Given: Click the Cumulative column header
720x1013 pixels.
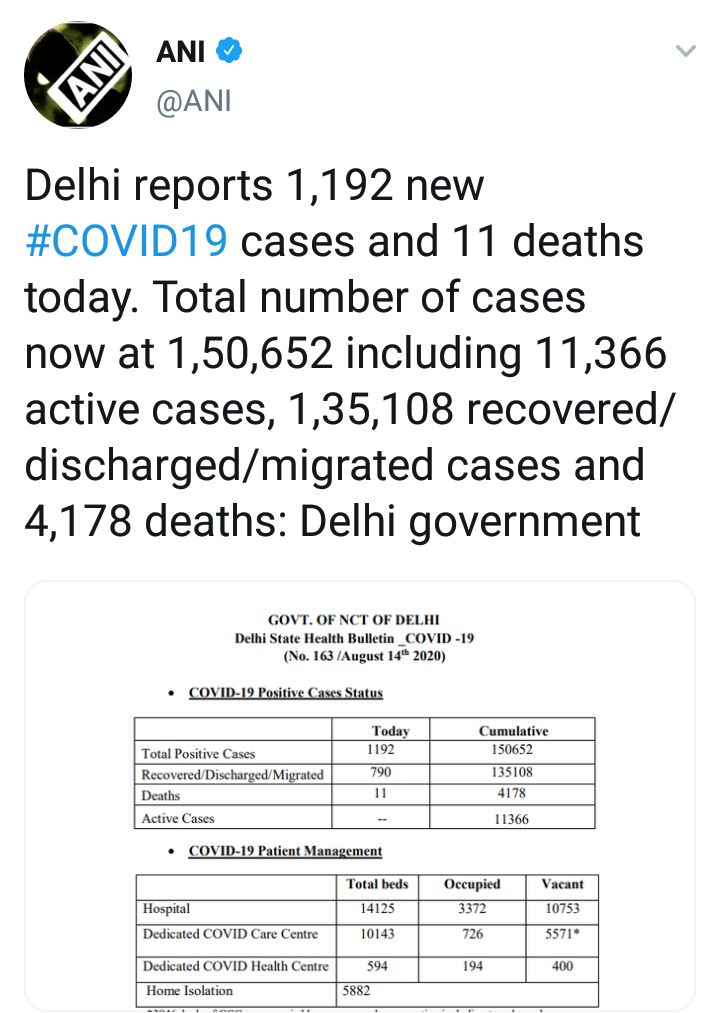Looking at the screenshot, I should point(513,731).
